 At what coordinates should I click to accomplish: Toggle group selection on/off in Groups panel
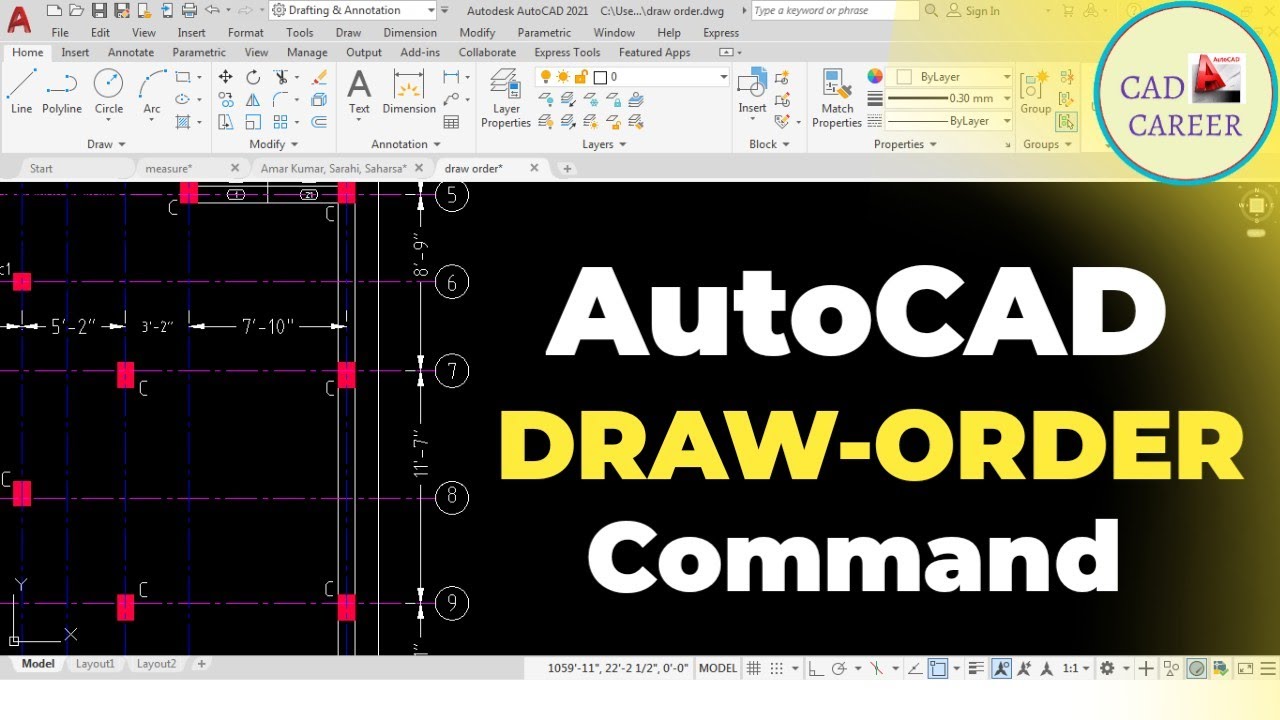(x=1067, y=122)
